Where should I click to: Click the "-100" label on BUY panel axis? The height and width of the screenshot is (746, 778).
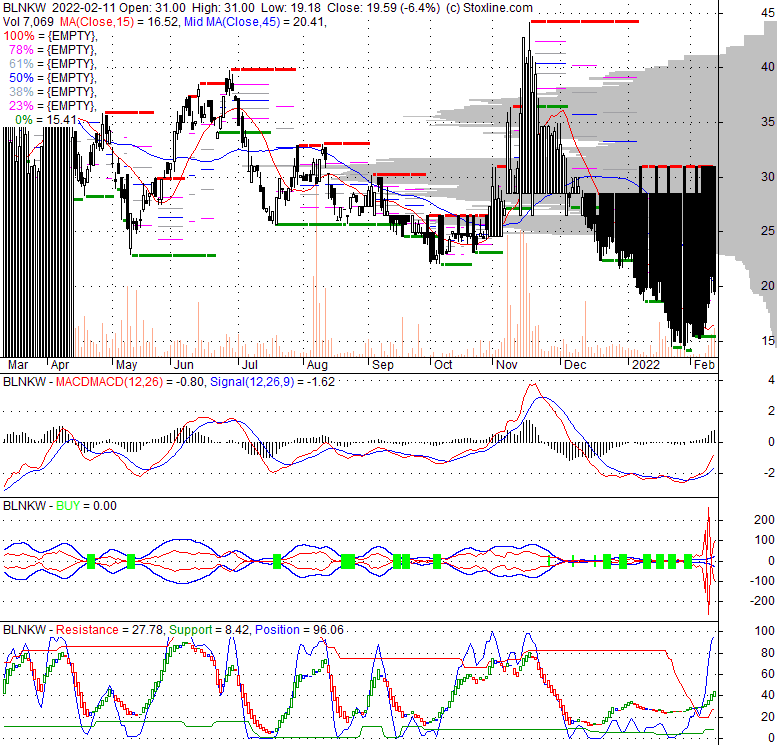(x=762, y=580)
